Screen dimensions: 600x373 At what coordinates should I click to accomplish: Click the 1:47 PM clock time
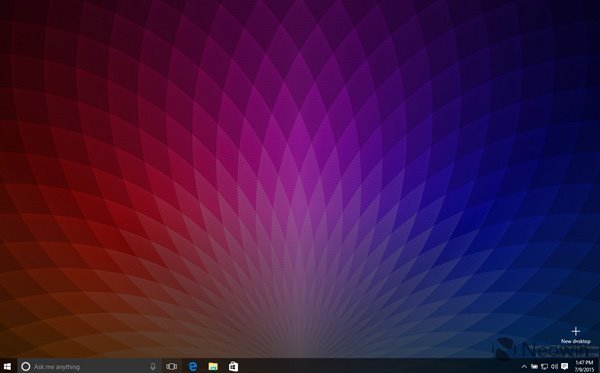pos(584,363)
